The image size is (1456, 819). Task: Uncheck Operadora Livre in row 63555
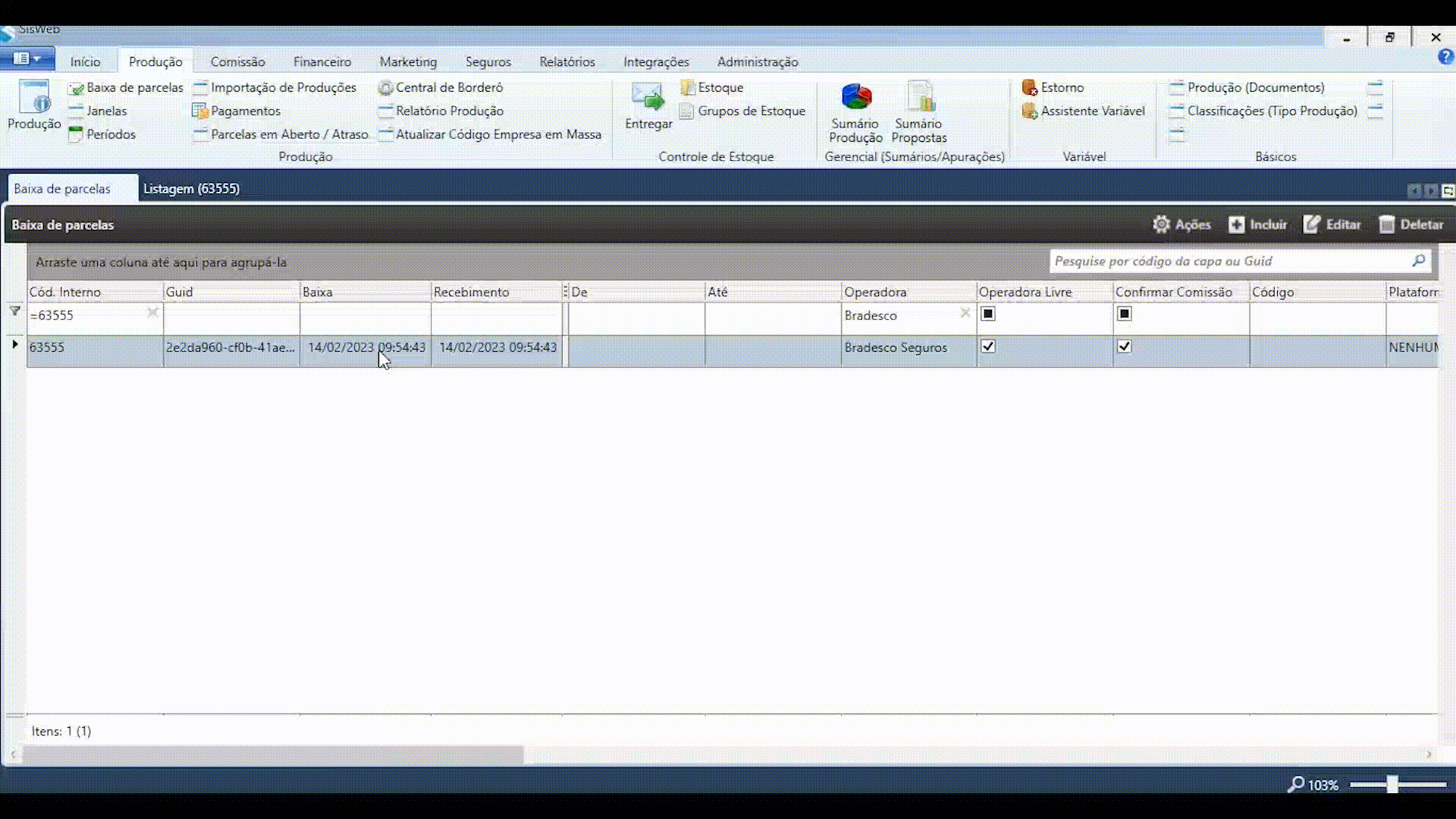988,347
